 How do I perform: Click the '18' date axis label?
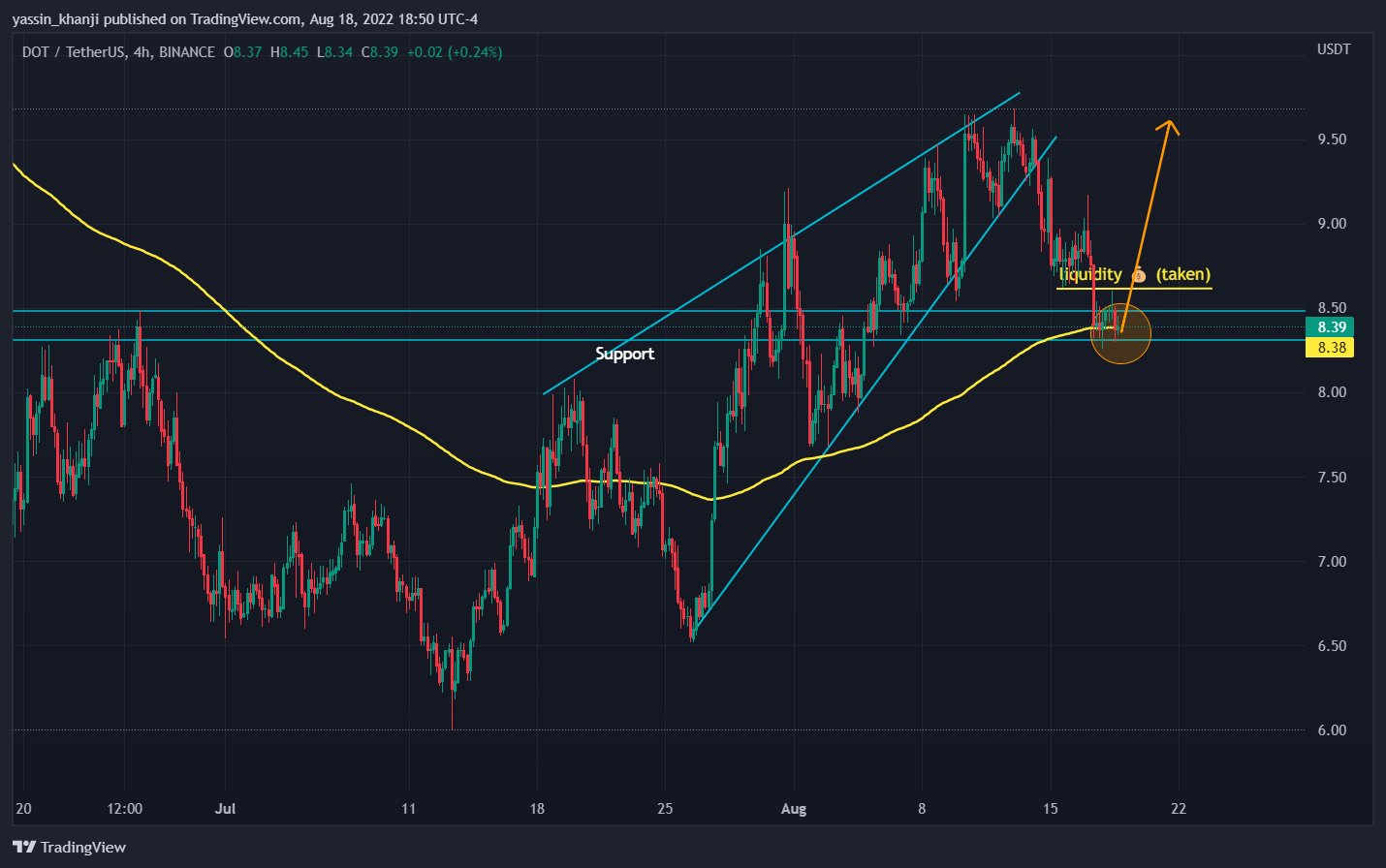pyautogui.click(x=537, y=809)
